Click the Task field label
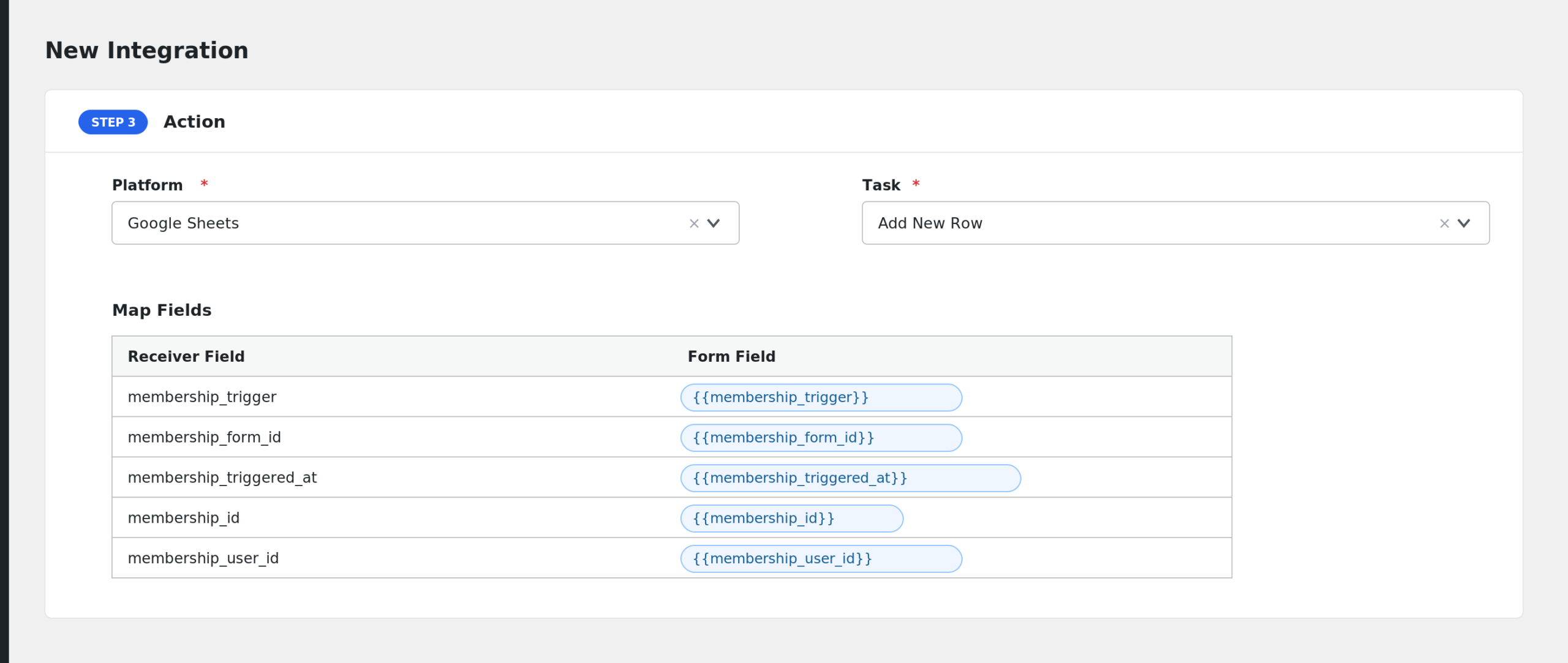The image size is (1568, 663). (x=881, y=185)
